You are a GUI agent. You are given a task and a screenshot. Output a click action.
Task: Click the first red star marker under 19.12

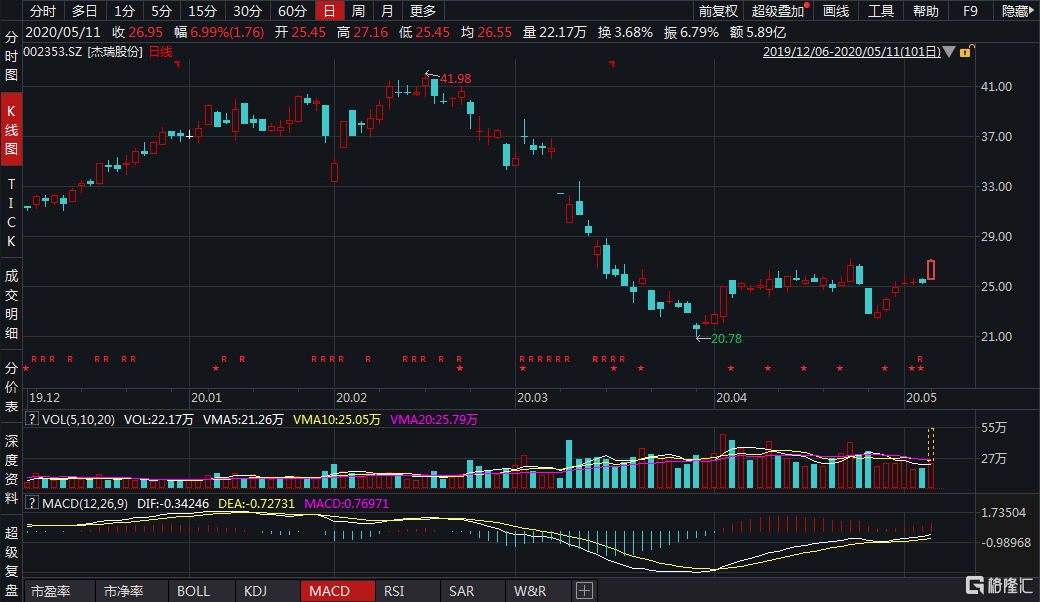26,369
